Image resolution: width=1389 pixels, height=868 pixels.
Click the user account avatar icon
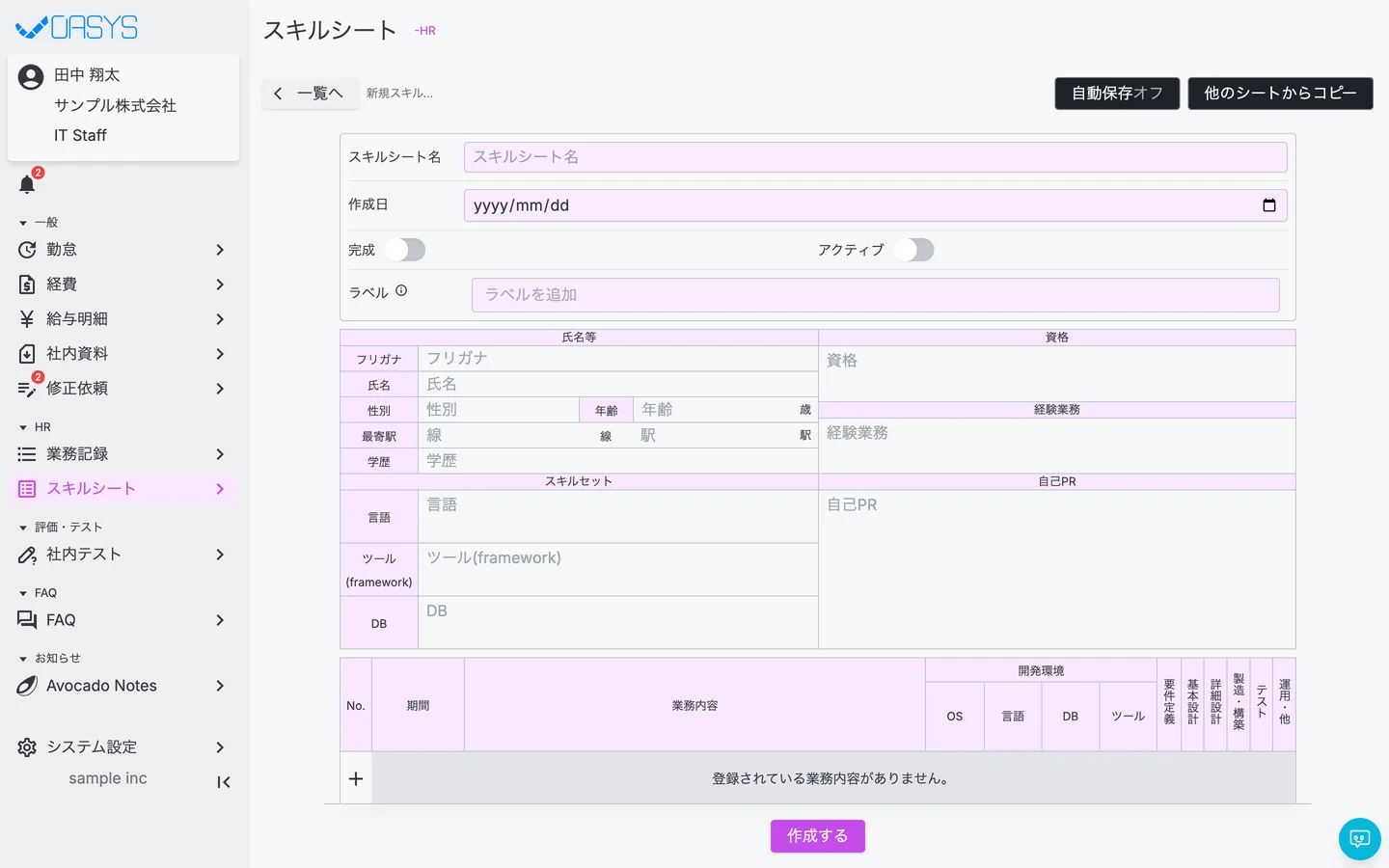click(x=31, y=77)
